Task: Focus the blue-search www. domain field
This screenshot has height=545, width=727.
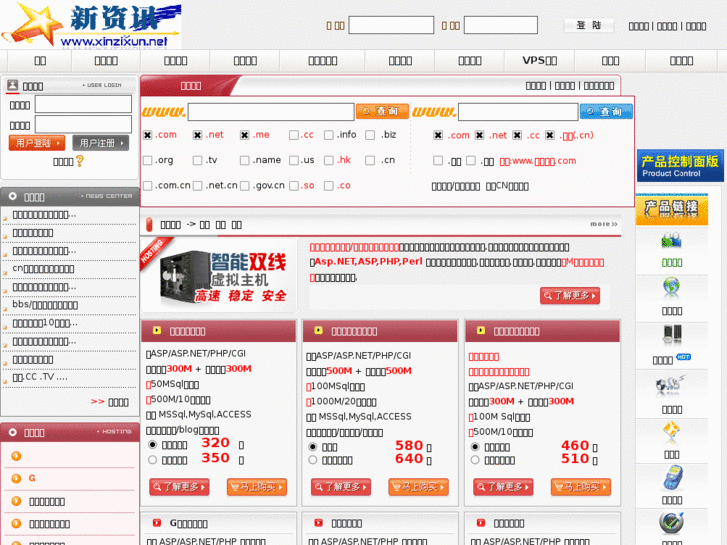Action: [x=518, y=112]
